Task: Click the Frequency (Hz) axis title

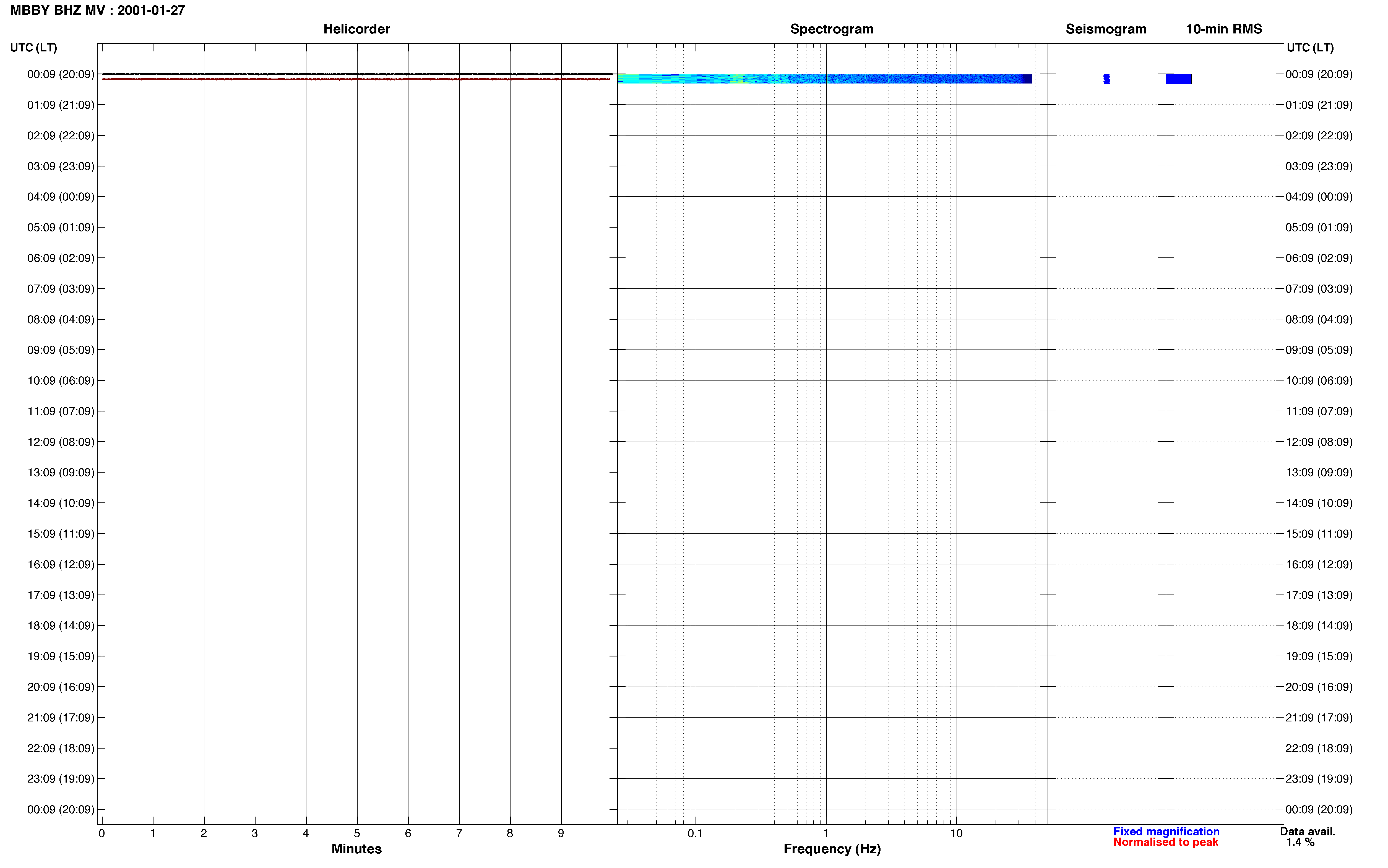Action: [x=832, y=849]
